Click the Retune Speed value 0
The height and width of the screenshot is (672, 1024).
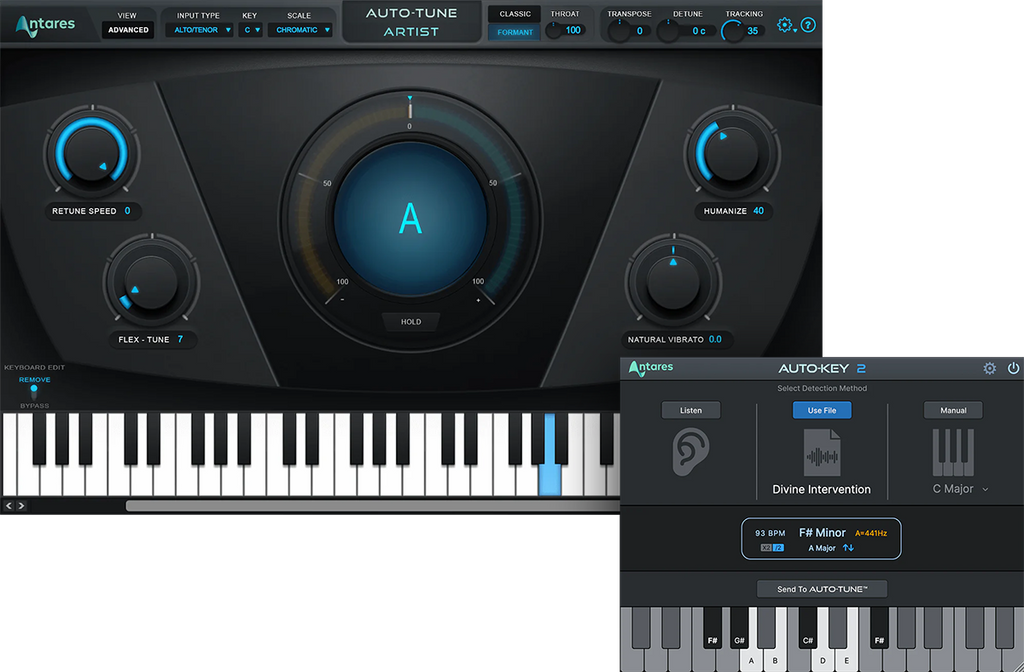127,211
